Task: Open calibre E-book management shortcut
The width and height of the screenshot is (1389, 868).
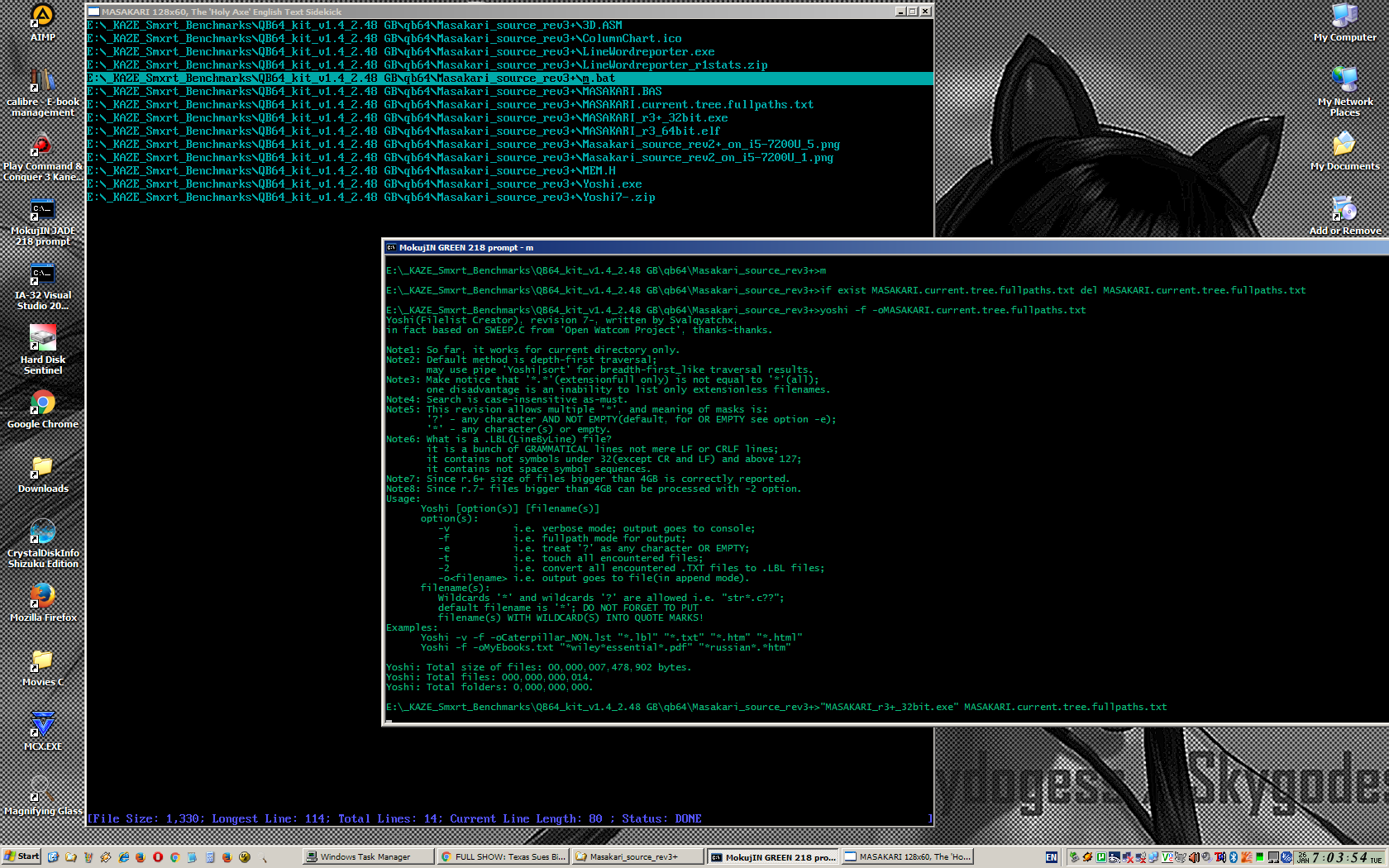Action: tap(42, 93)
